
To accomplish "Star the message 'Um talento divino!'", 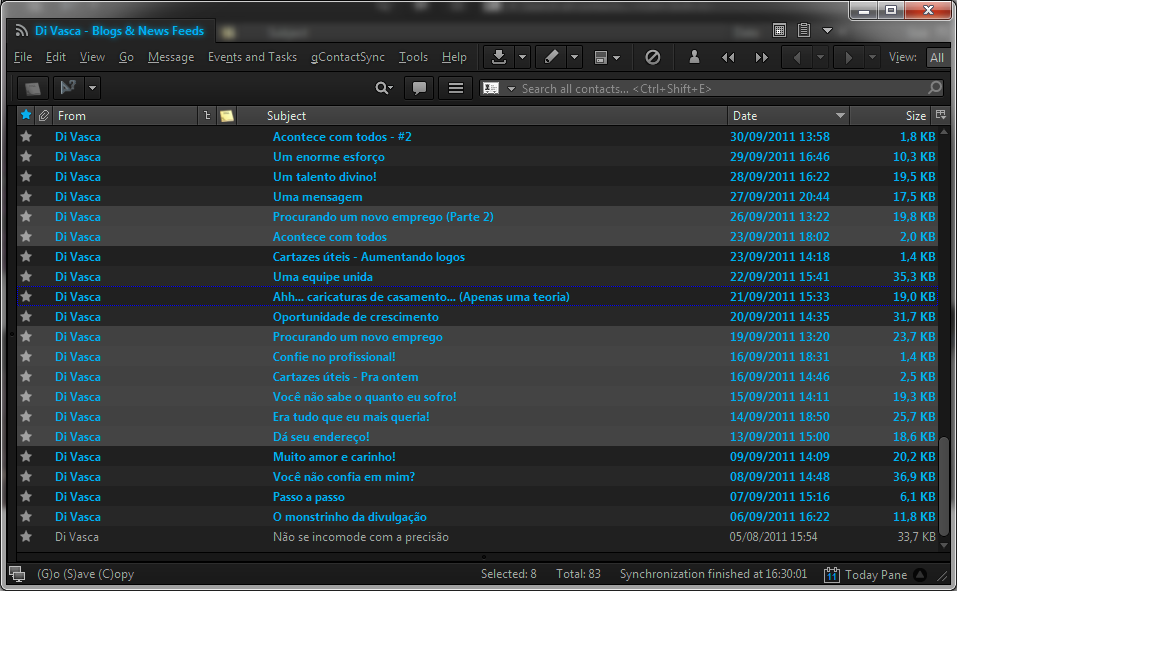I will tap(26, 176).
